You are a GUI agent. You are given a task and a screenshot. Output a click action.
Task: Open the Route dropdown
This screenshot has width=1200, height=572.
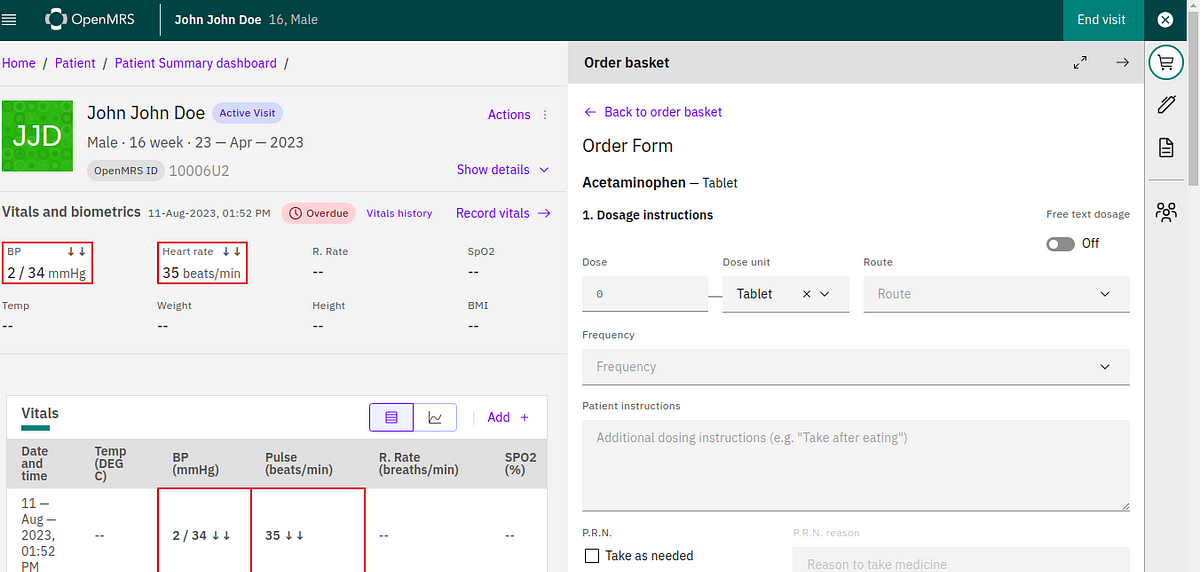[996, 294]
